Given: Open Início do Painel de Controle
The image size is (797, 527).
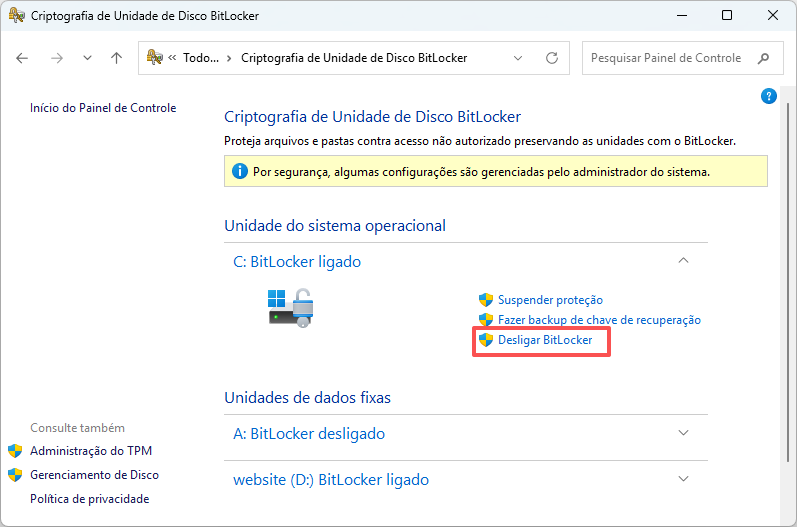Looking at the screenshot, I should 103,108.
